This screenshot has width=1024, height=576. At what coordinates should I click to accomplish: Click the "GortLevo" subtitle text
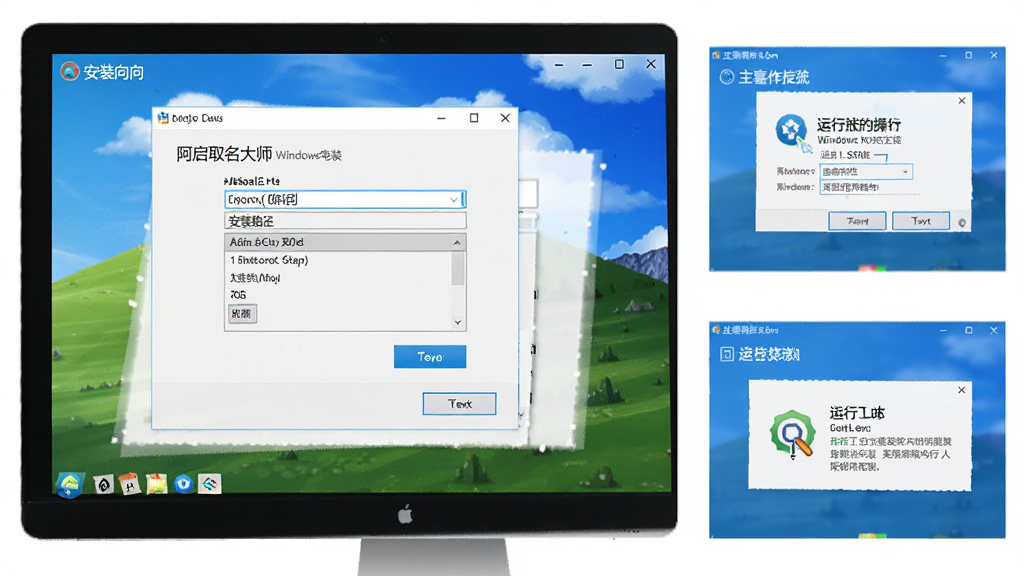pos(850,428)
